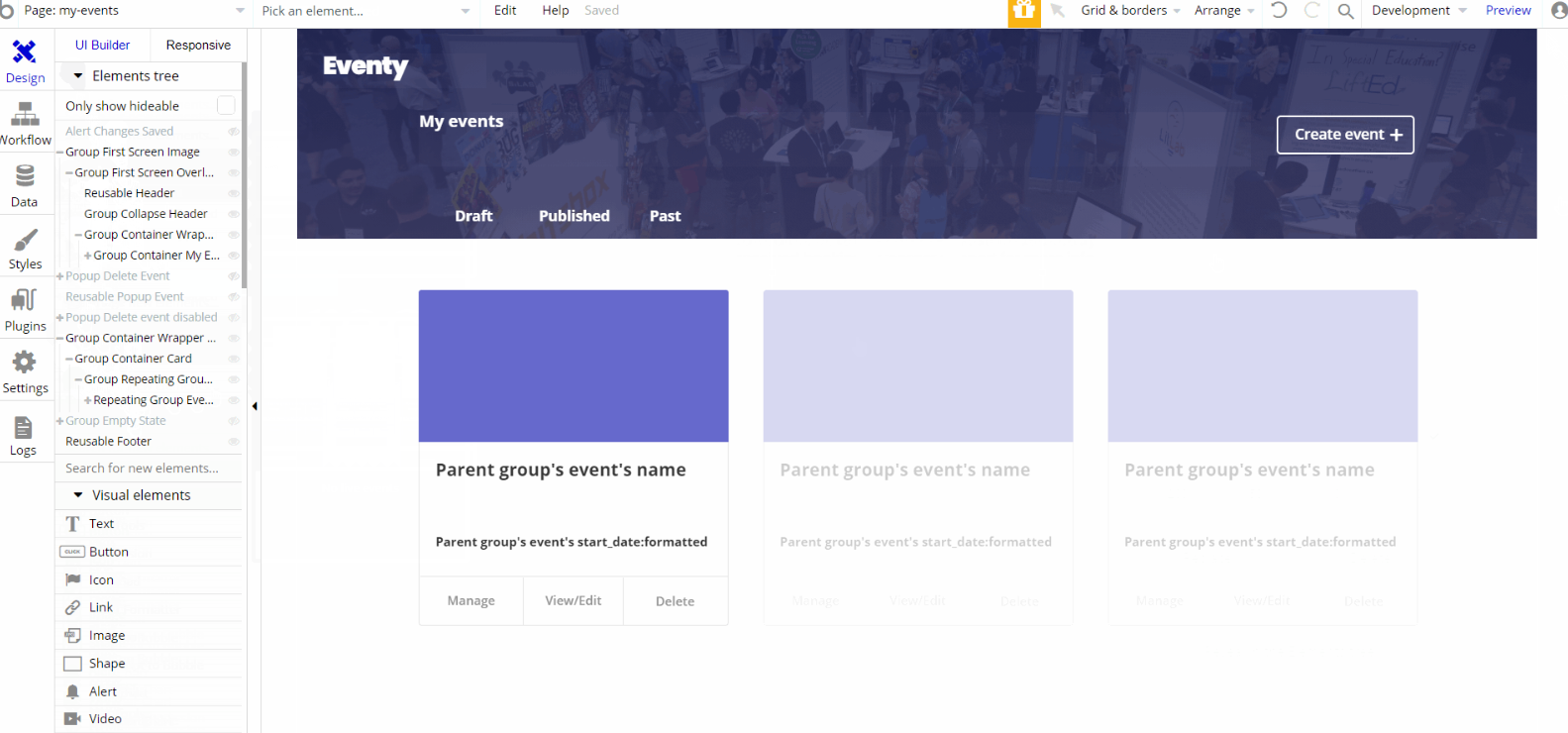The width and height of the screenshot is (1568, 733).
Task: Open the Grid & borders dropdown
Action: pyautogui.click(x=1130, y=11)
